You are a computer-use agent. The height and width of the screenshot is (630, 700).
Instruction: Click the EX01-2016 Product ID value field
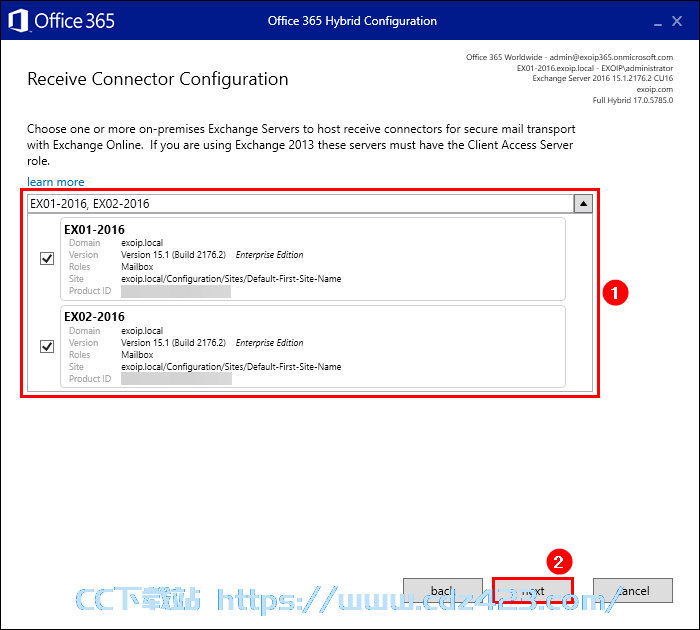coord(176,291)
